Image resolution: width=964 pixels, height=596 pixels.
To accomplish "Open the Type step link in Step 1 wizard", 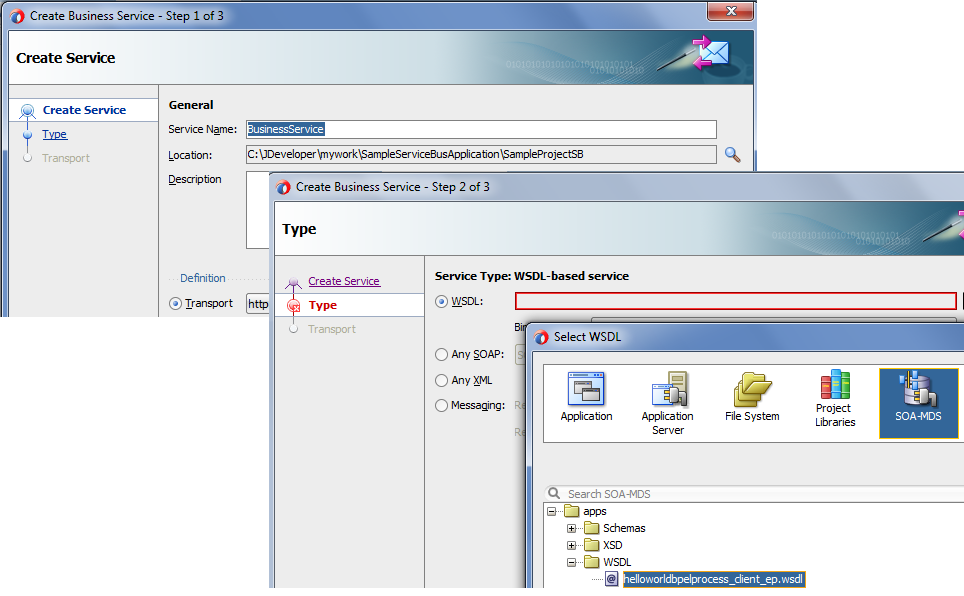I will point(55,134).
